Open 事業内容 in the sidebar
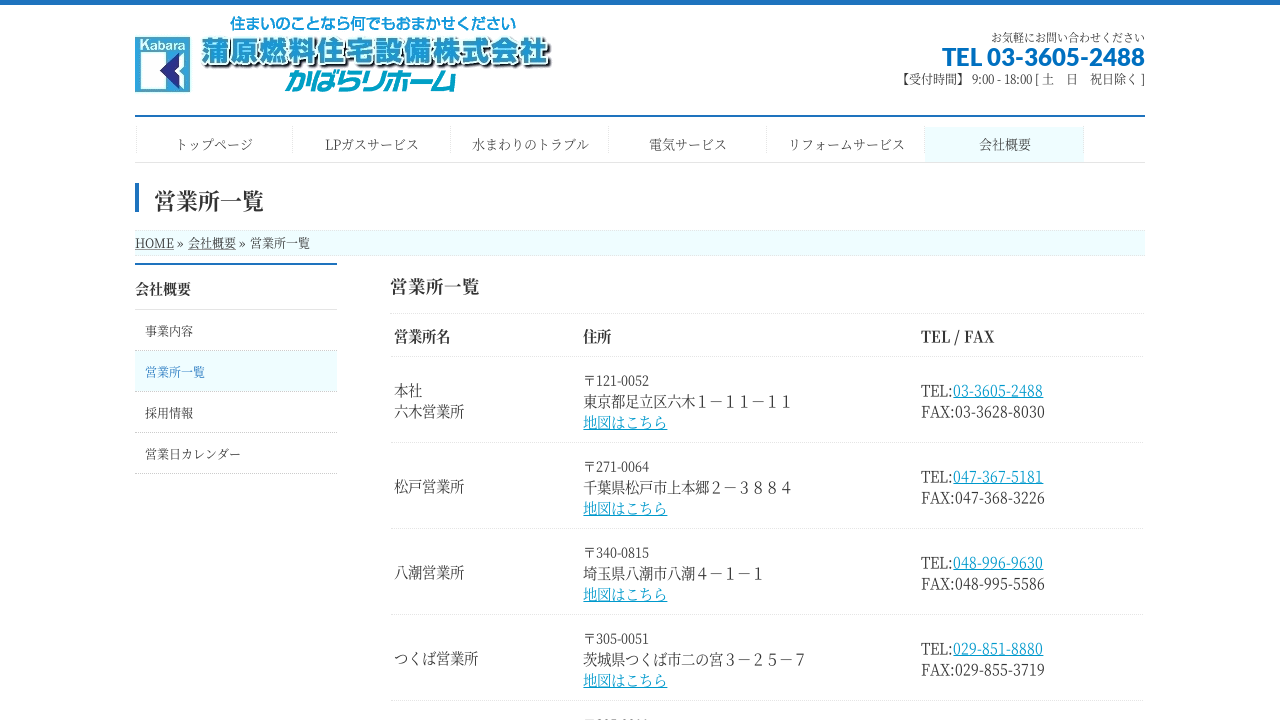The width and height of the screenshot is (1280, 720). pos(169,331)
